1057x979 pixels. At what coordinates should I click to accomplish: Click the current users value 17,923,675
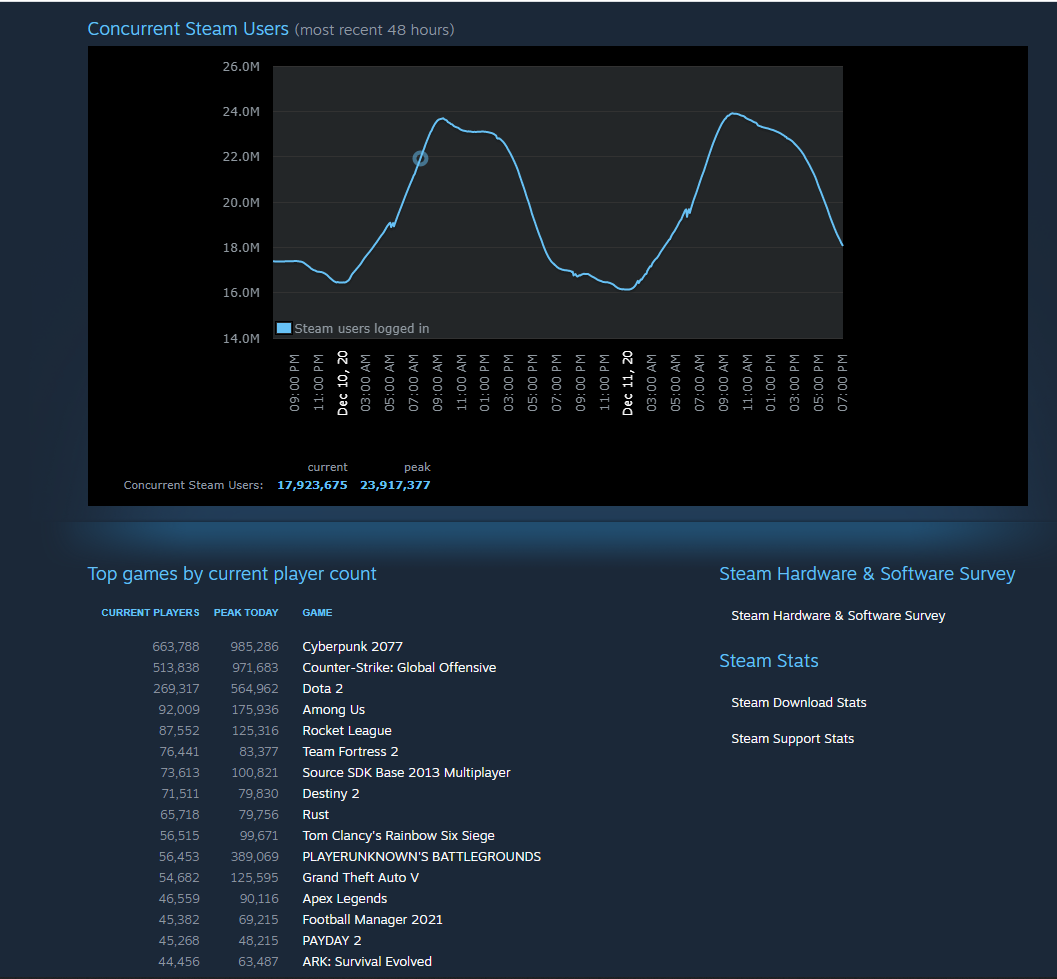(312, 485)
